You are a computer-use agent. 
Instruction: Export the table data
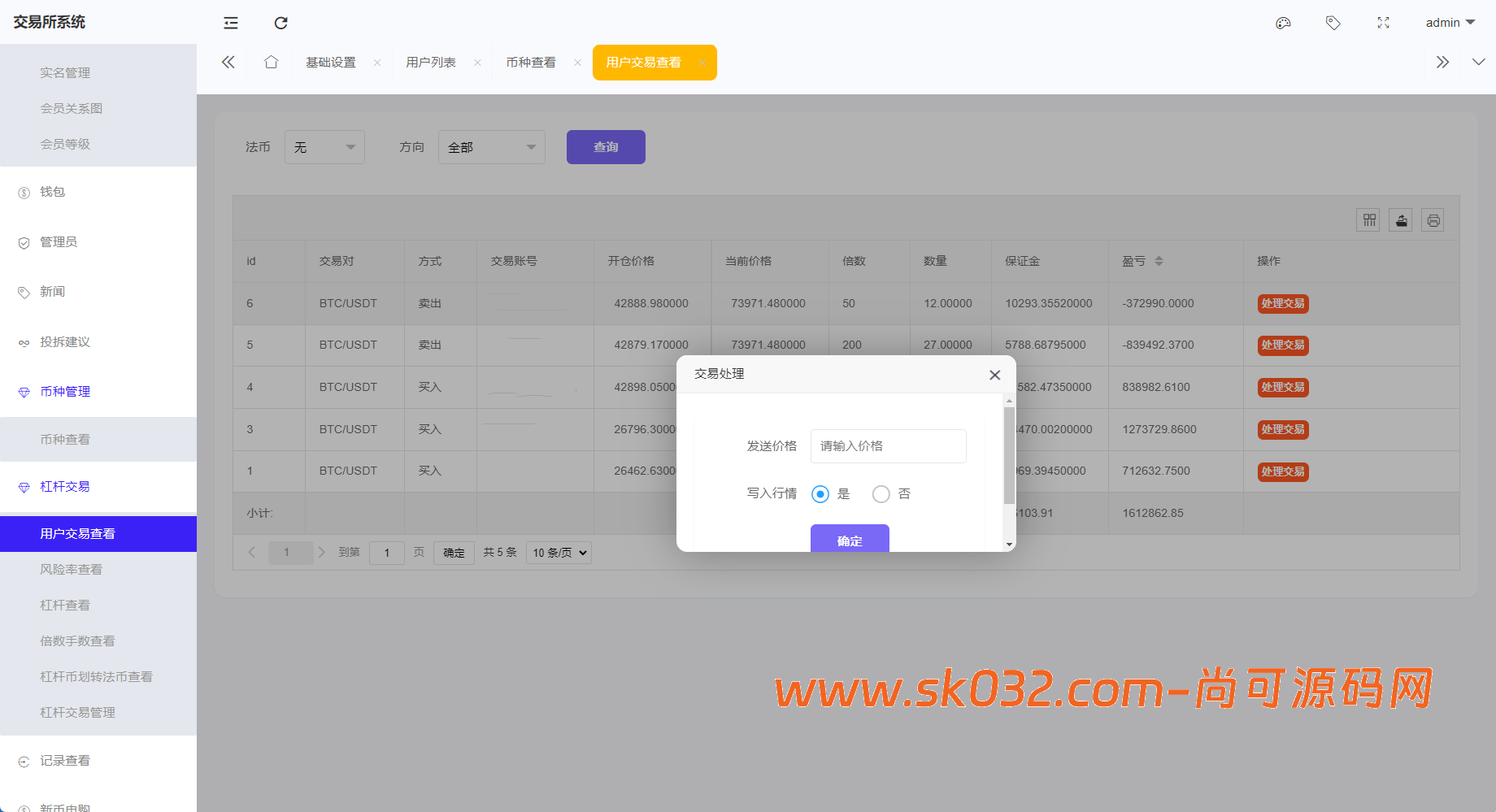(1400, 219)
